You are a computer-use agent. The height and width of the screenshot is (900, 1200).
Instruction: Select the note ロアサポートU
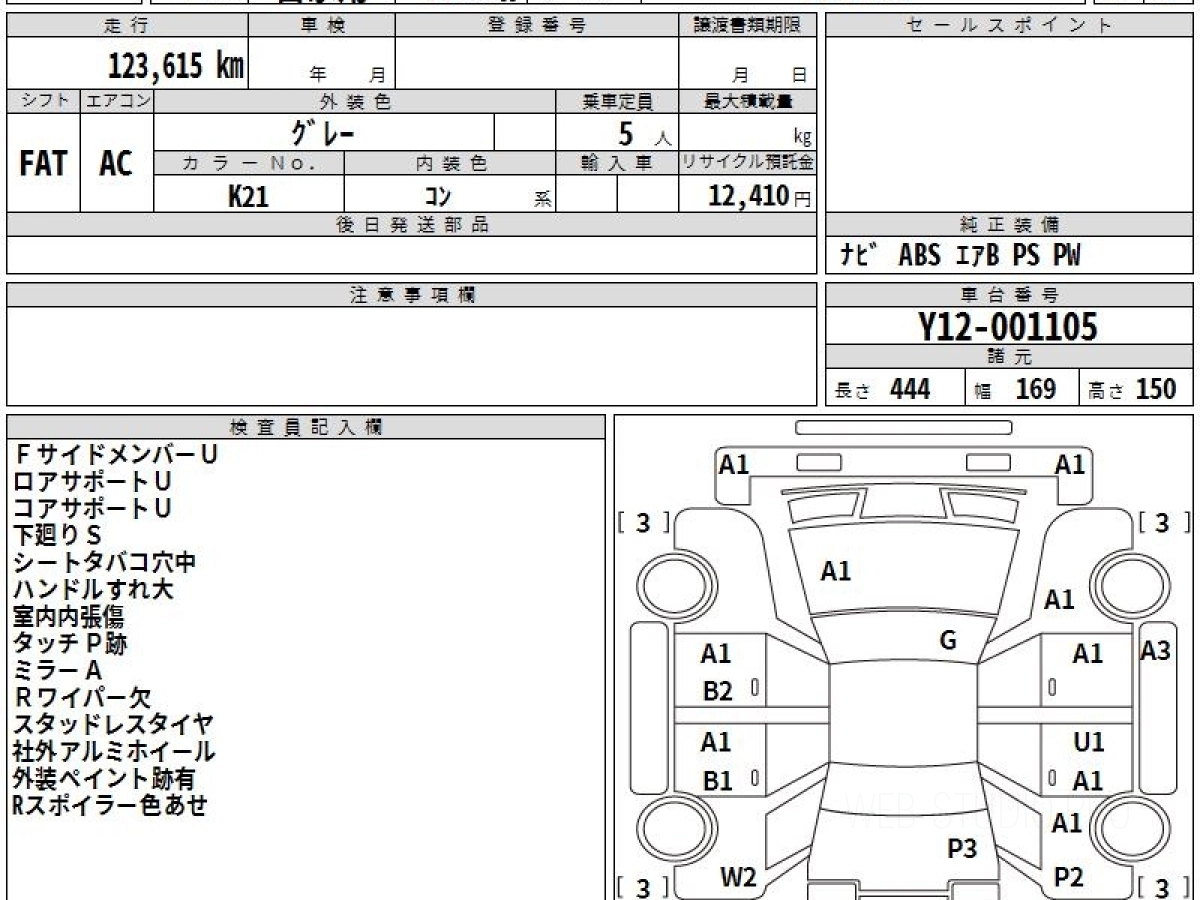(92, 481)
